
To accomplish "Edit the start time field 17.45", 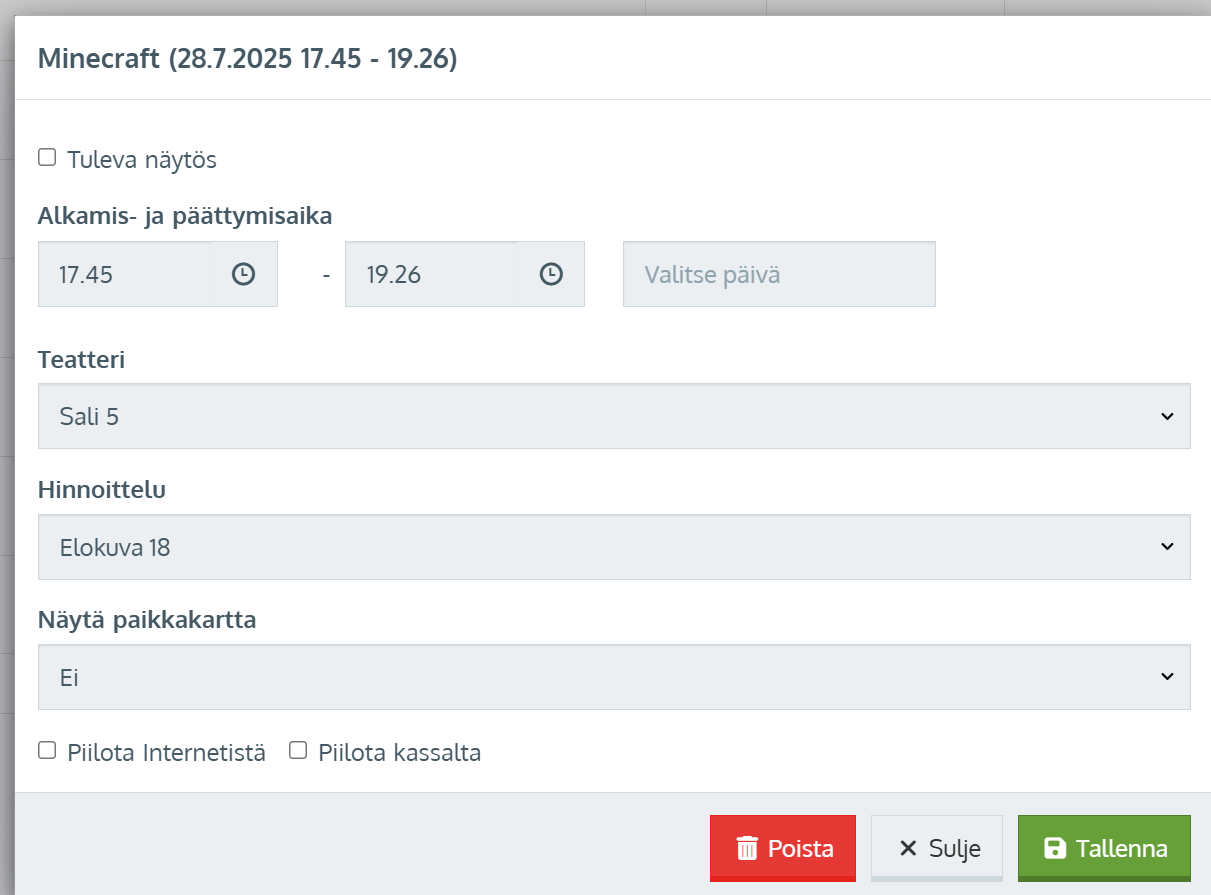I will 125,274.
